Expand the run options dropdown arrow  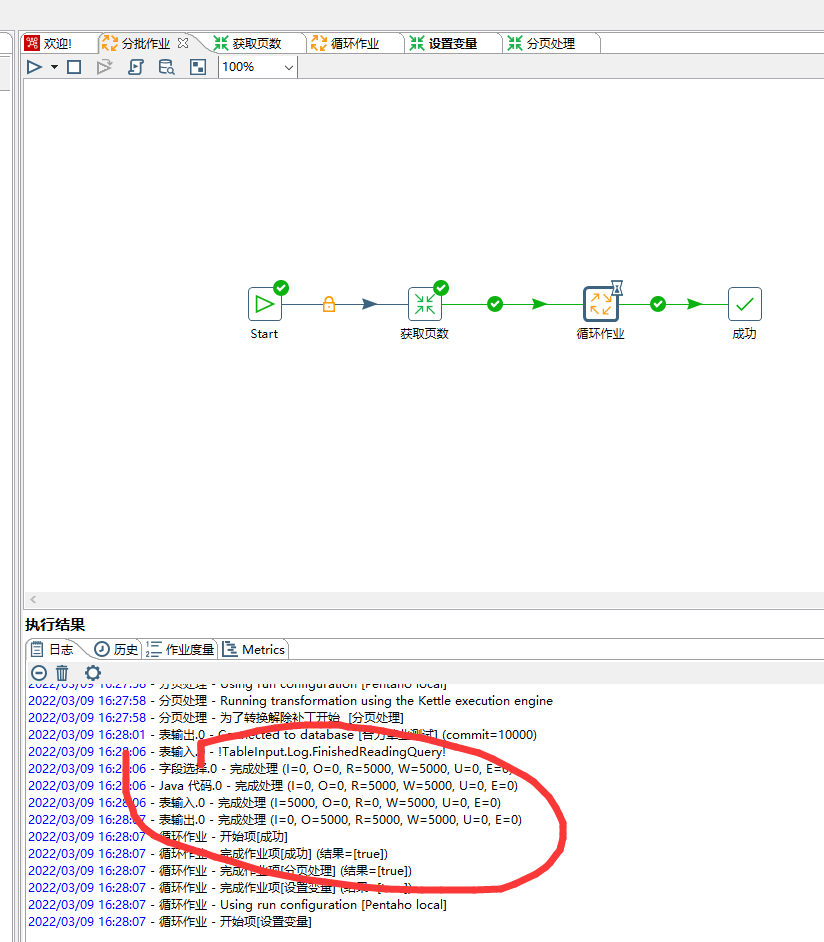click(x=54, y=67)
